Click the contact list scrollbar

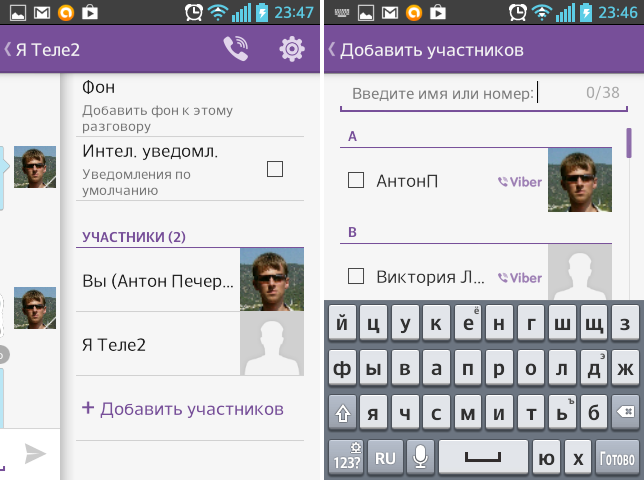[629, 142]
